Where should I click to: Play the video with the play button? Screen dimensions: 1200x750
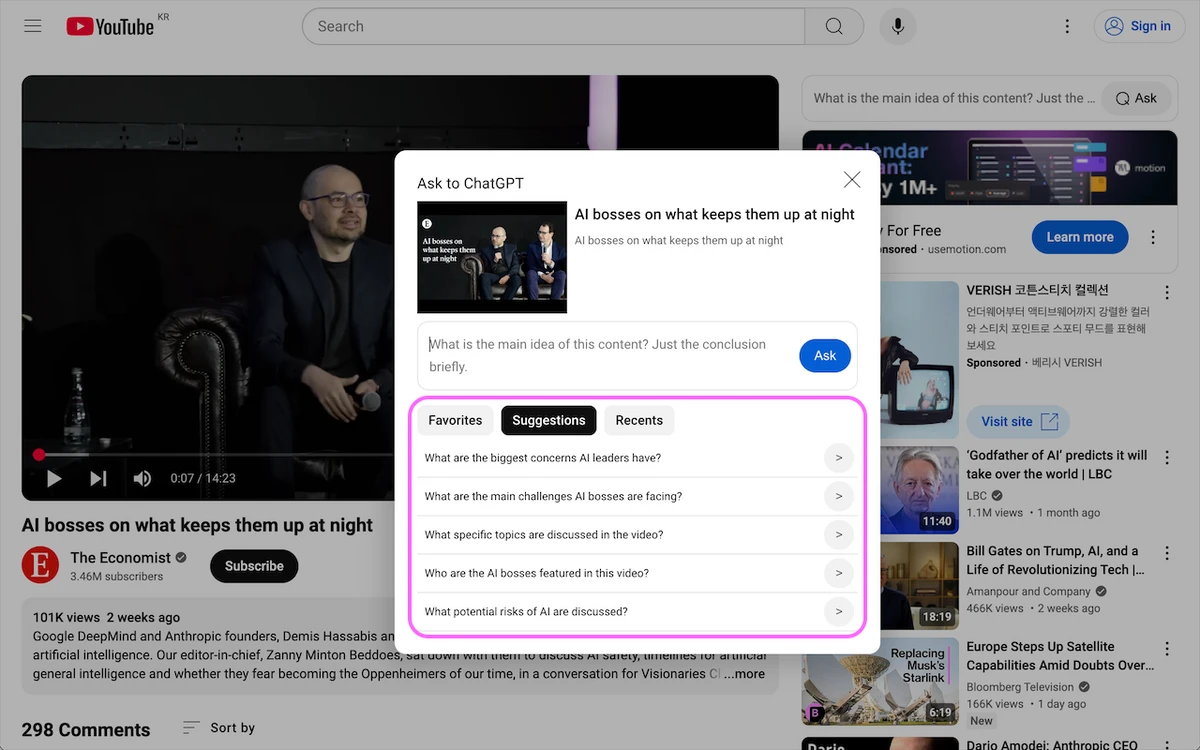point(54,479)
